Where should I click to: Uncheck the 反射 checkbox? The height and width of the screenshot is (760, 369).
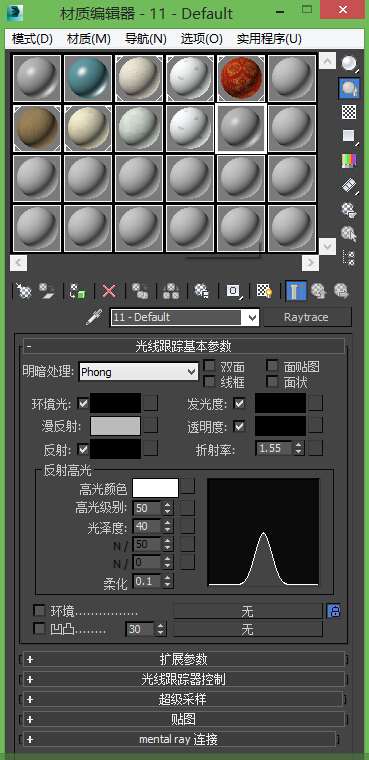(83, 449)
